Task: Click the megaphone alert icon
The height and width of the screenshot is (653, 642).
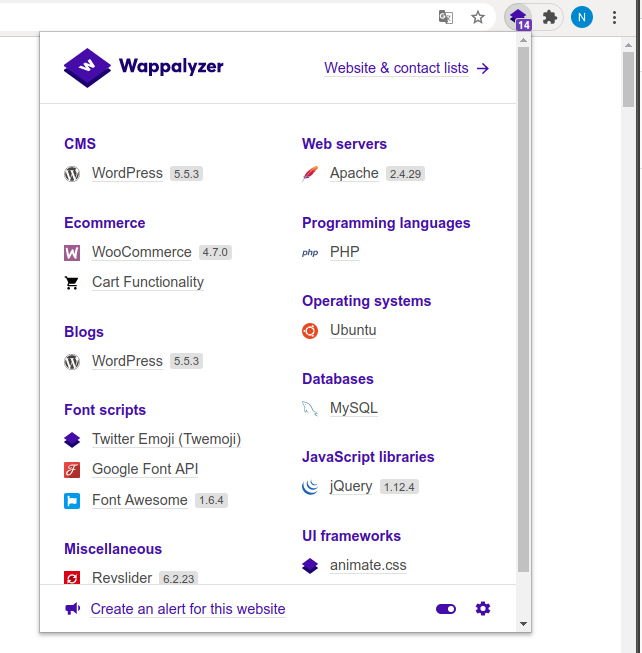Action: 72,609
